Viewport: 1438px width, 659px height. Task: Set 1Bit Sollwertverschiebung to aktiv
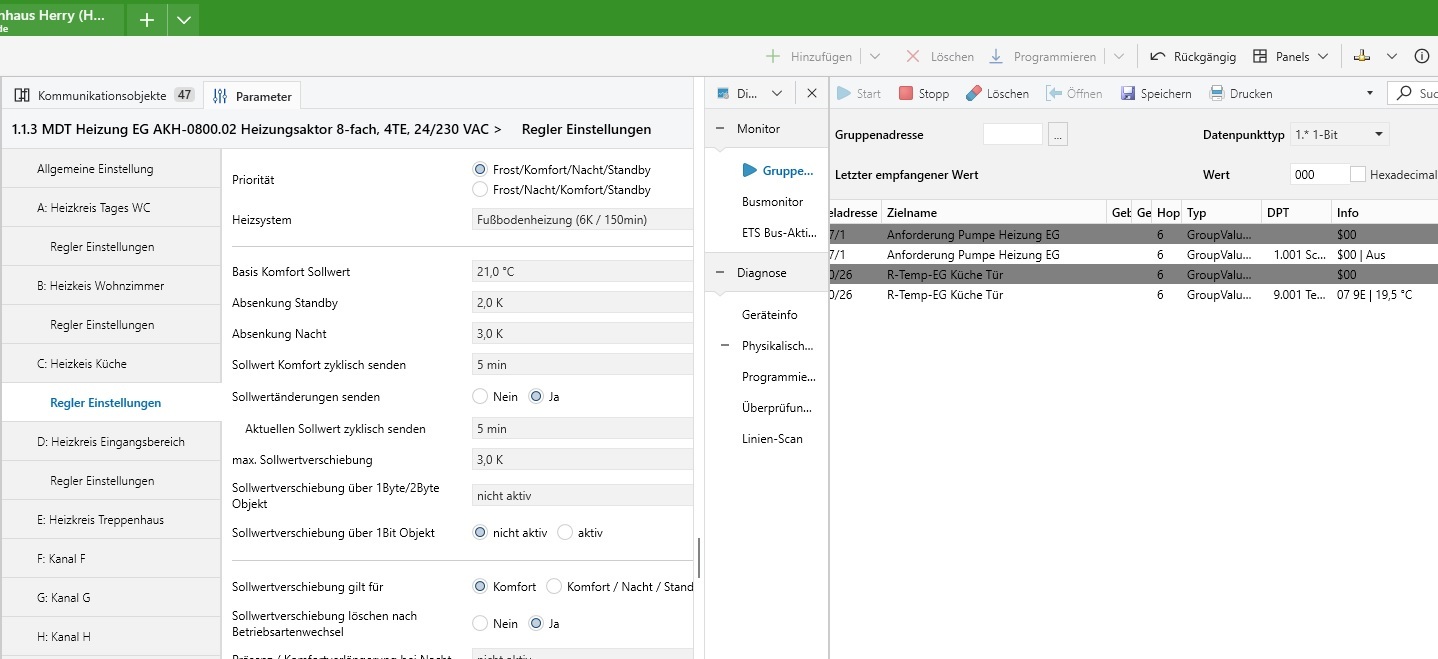565,533
